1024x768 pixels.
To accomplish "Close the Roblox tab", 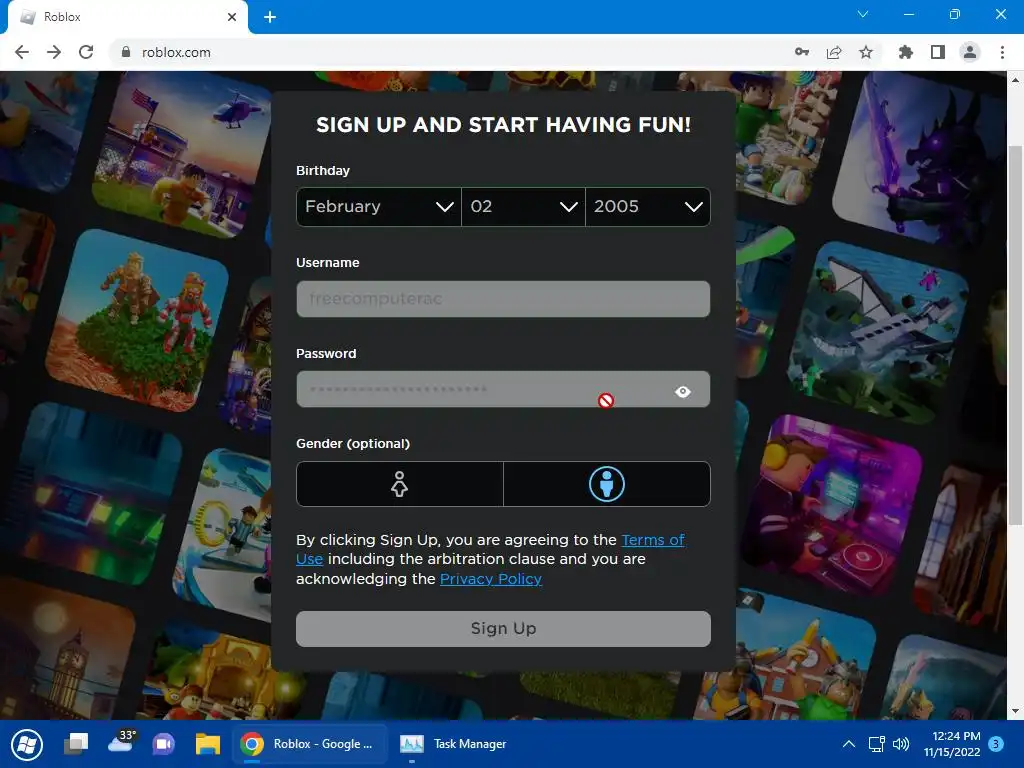I will point(232,17).
